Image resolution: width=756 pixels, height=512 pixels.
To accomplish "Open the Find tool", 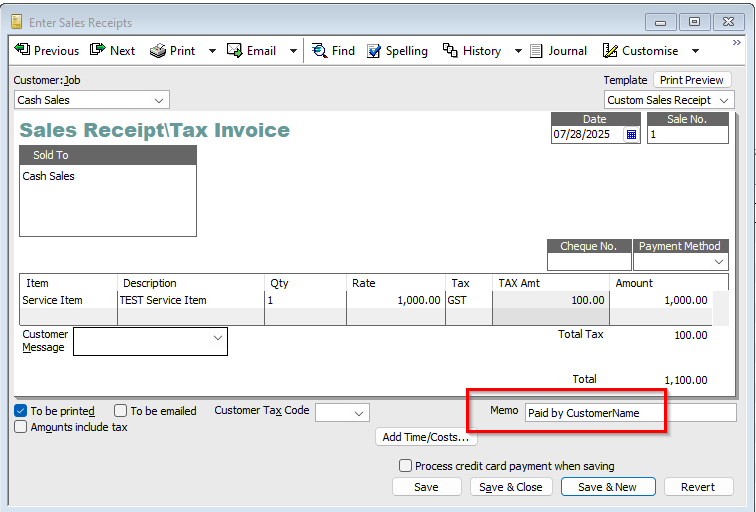I will pos(333,51).
